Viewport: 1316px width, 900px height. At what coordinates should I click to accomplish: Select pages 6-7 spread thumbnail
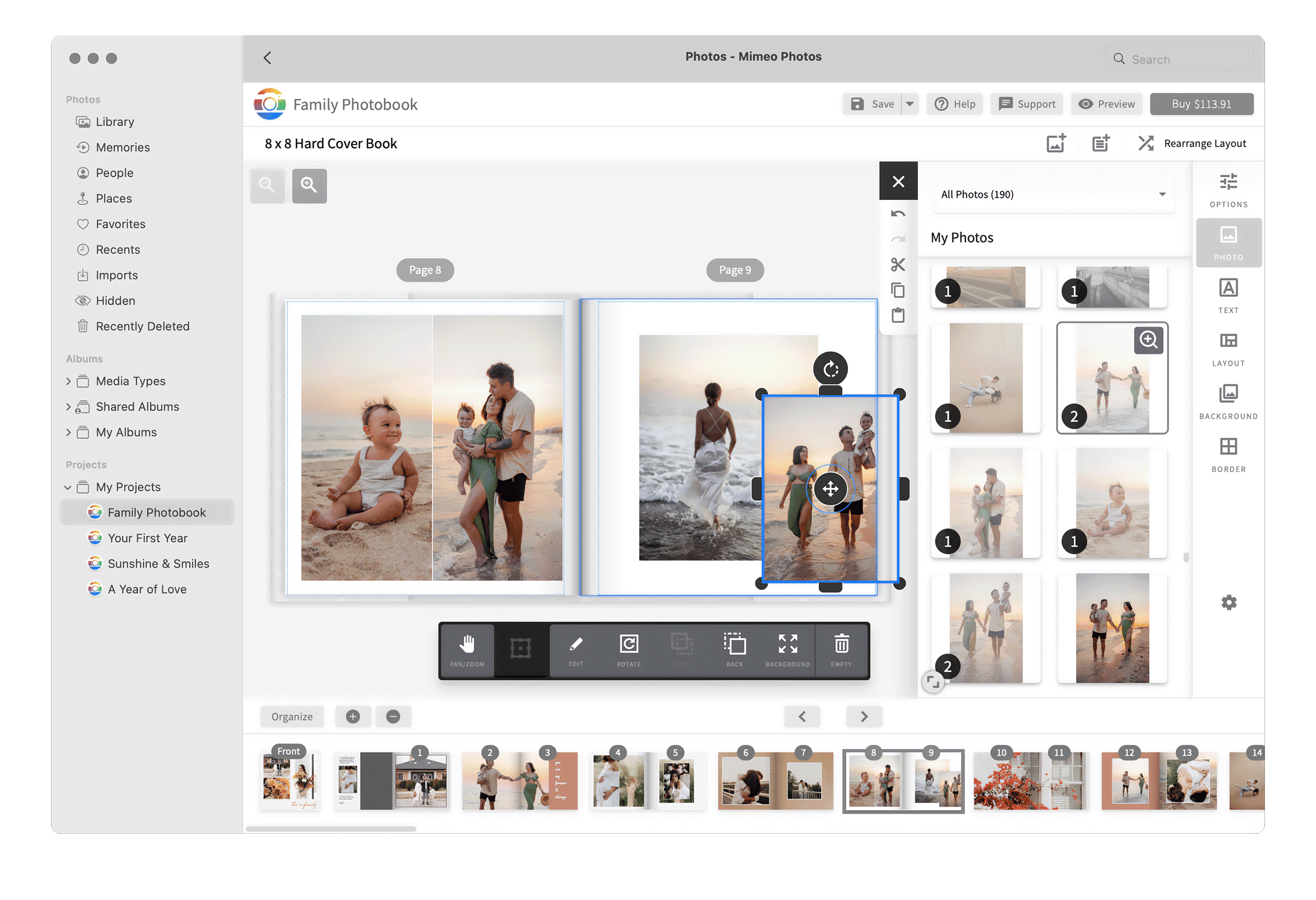(775, 780)
